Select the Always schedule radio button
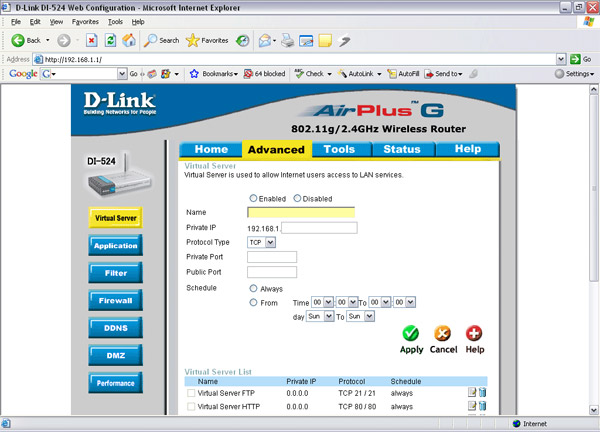600x432 pixels. pyautogui.click(x=253, y=287)
